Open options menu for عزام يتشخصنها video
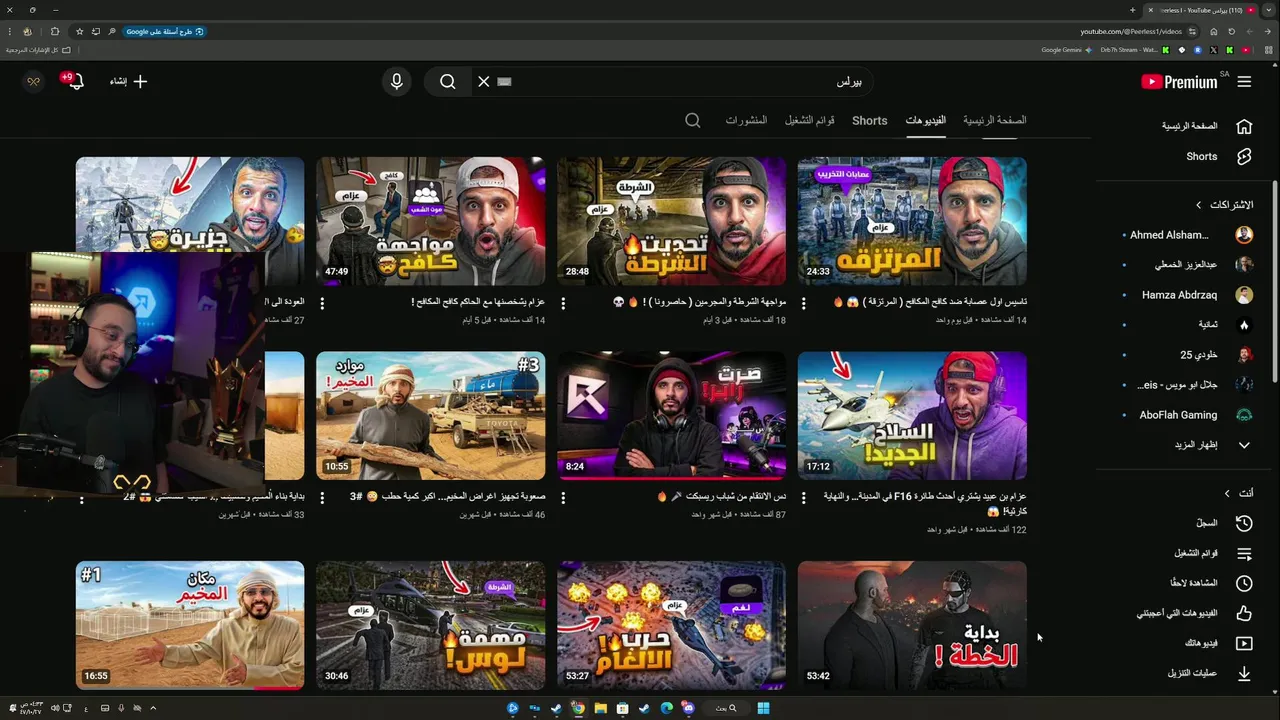This screenshot has height=720, width=1280. [322, 302]
